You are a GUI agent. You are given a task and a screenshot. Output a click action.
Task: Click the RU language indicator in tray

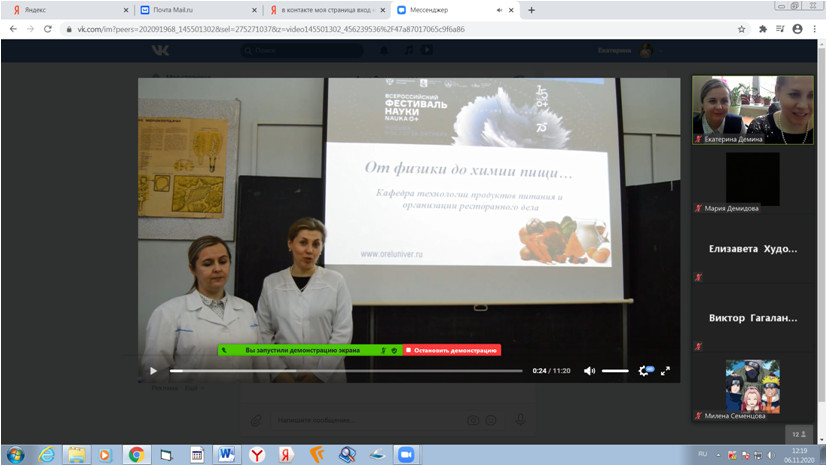702,454
